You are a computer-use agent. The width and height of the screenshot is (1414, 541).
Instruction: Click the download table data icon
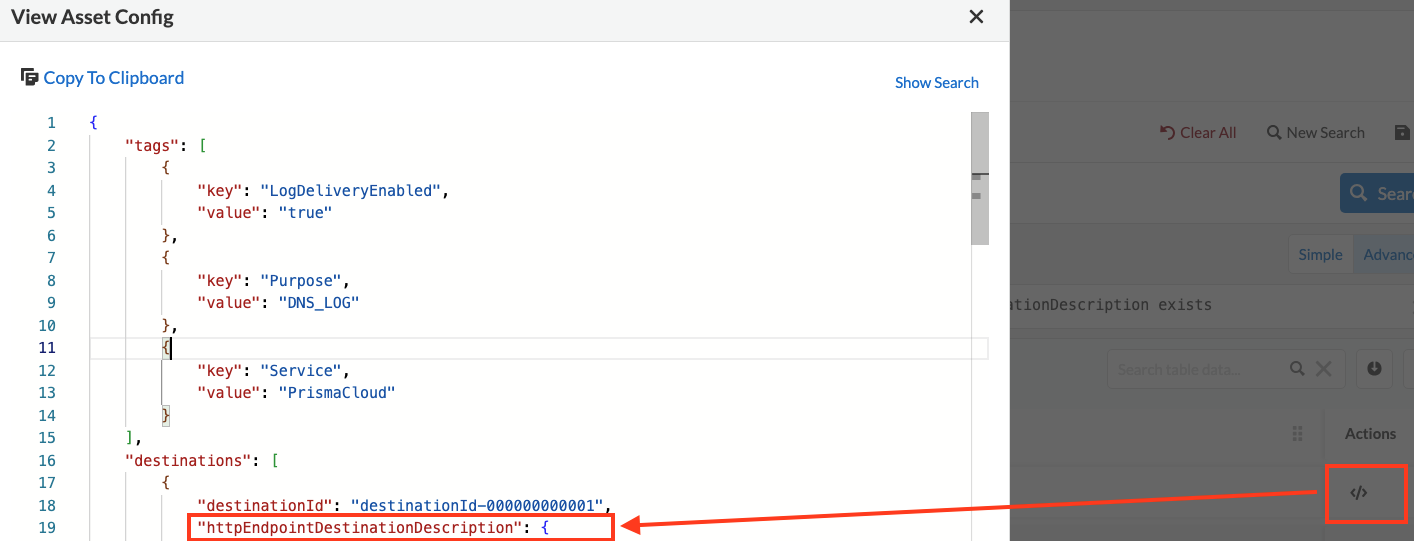(x=1374, y=369)
